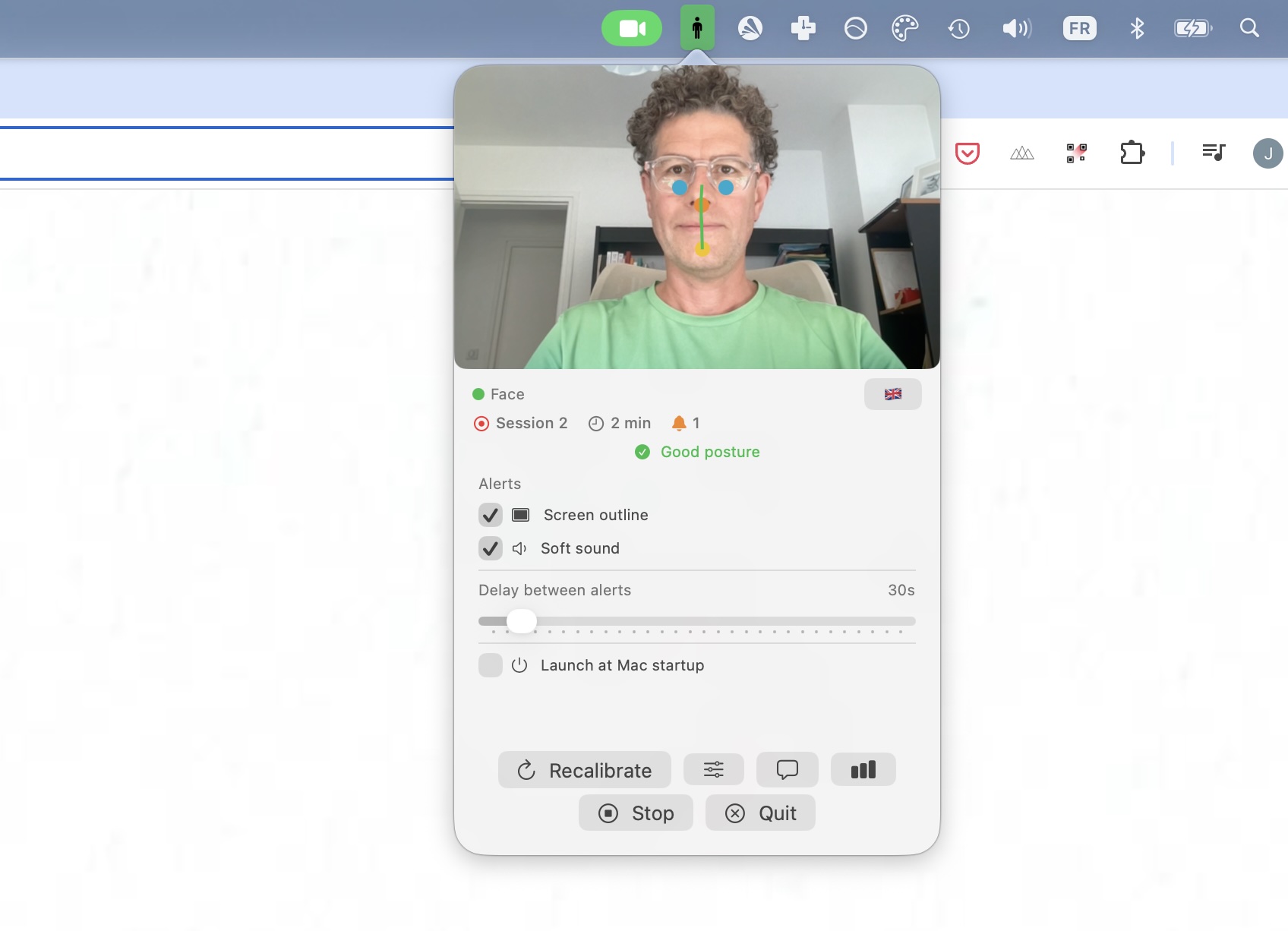Open the FR input source menu
Screen dimensions: 1288x931
coord(1079,29)
